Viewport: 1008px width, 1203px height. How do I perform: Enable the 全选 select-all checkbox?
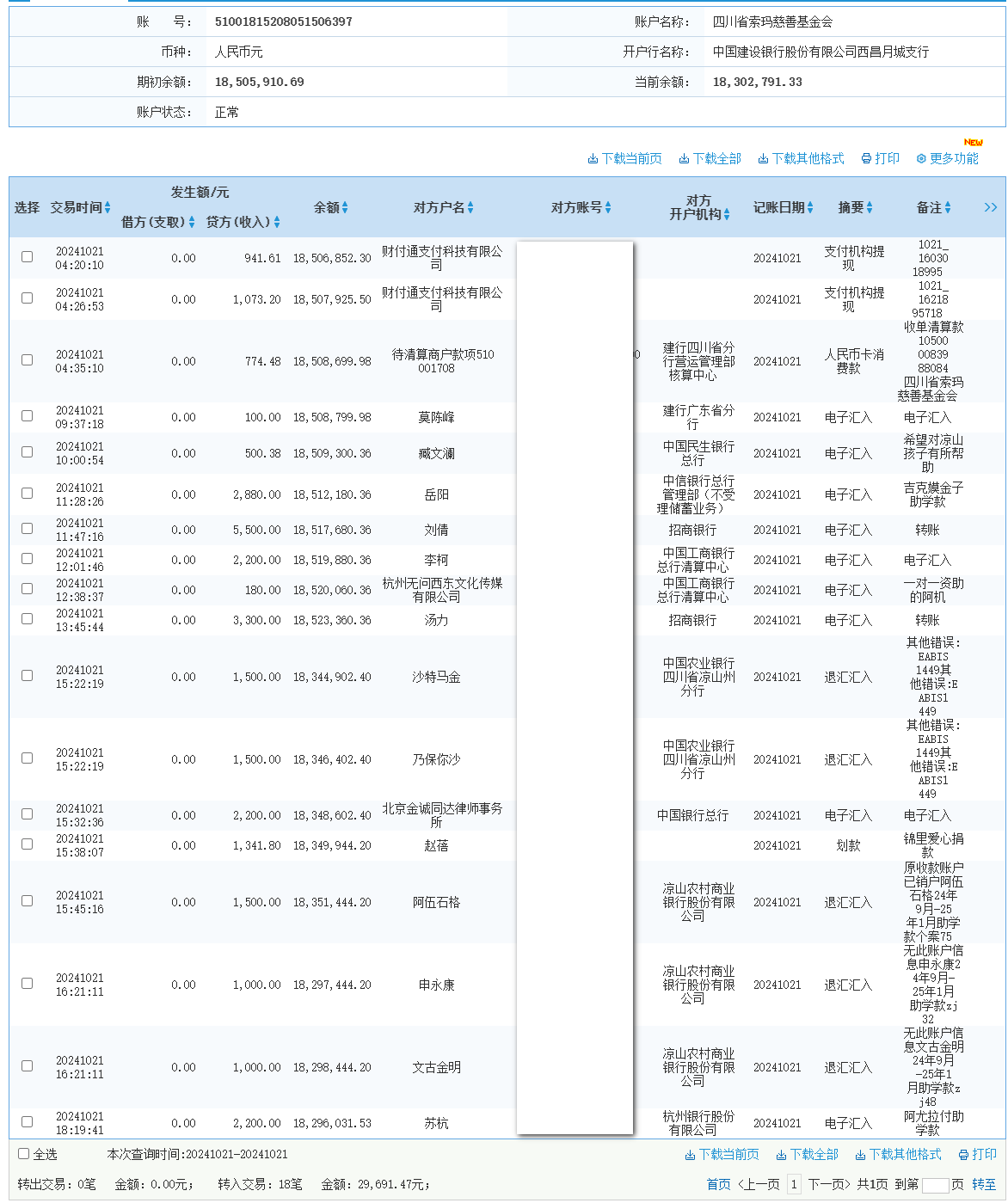coord(22,1155)
